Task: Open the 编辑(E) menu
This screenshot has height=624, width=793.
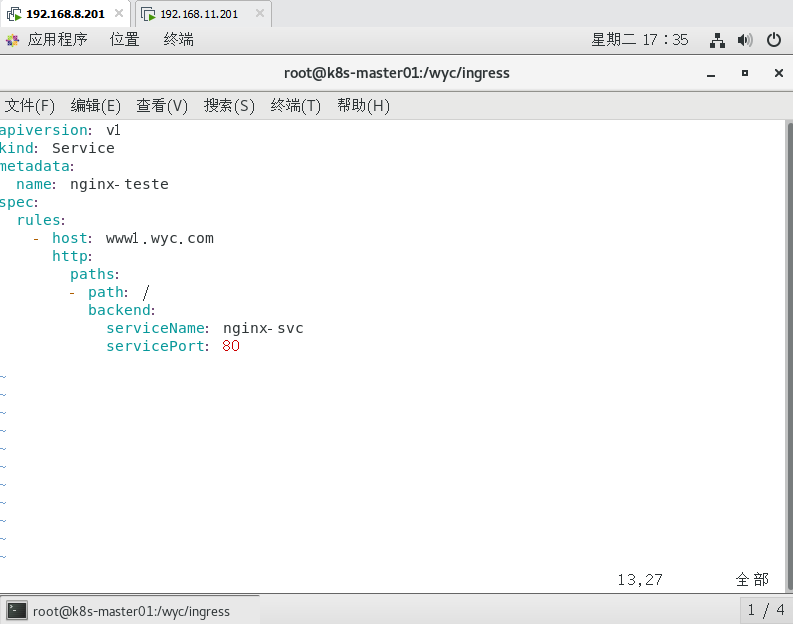Action: pyautogui.click(x=96, y=106)
